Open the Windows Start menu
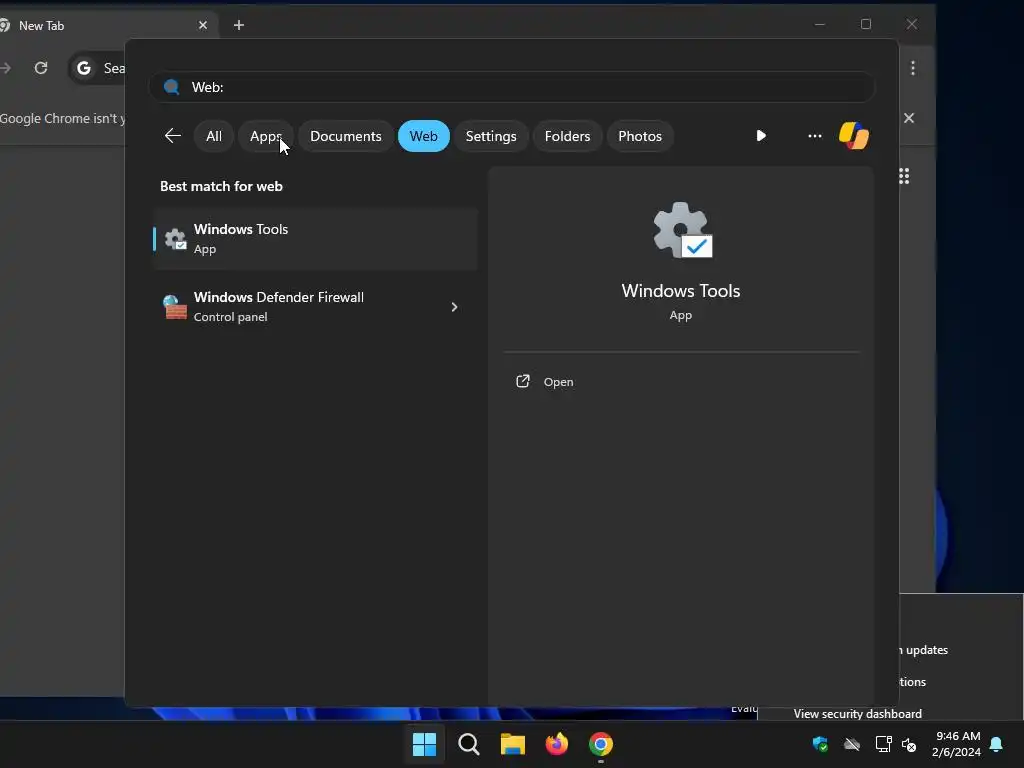 point(424,744)
